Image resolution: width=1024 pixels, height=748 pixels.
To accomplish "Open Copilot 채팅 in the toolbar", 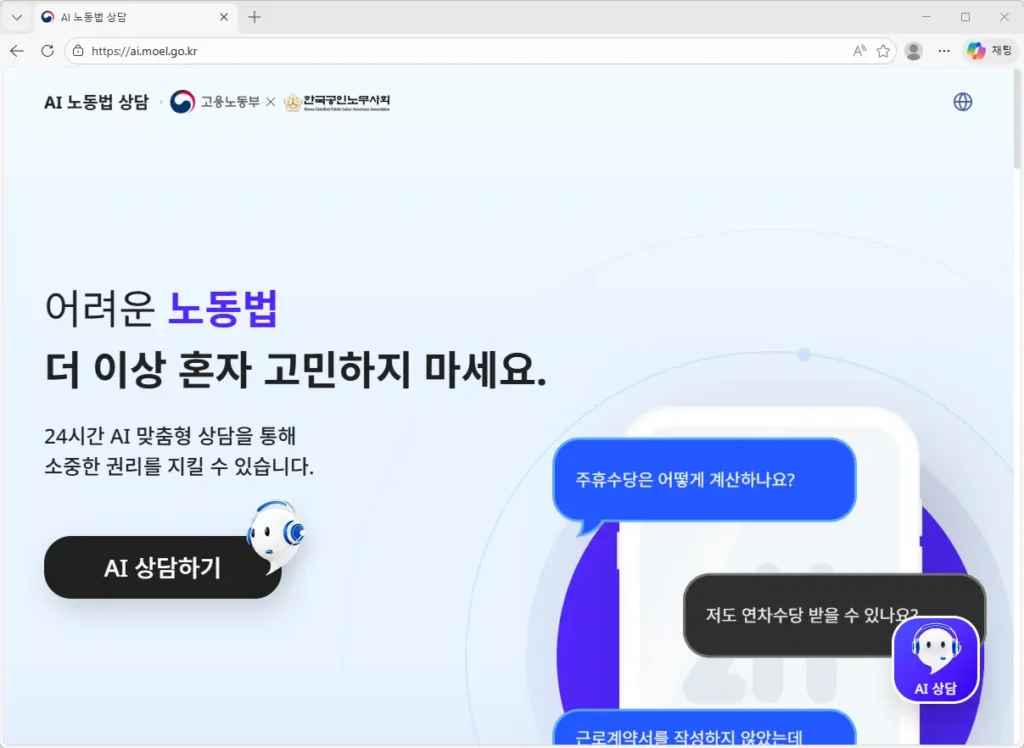I will tap(986, 51).
